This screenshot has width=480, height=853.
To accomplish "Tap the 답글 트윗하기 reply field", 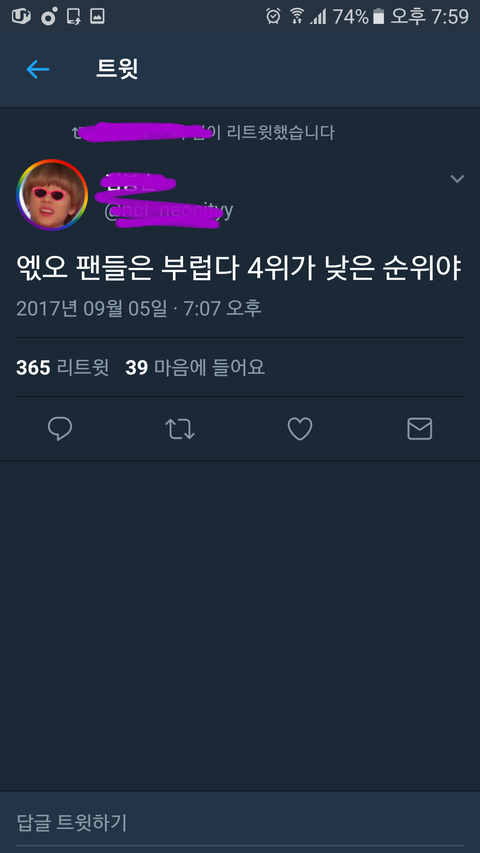I will point(240,822).
